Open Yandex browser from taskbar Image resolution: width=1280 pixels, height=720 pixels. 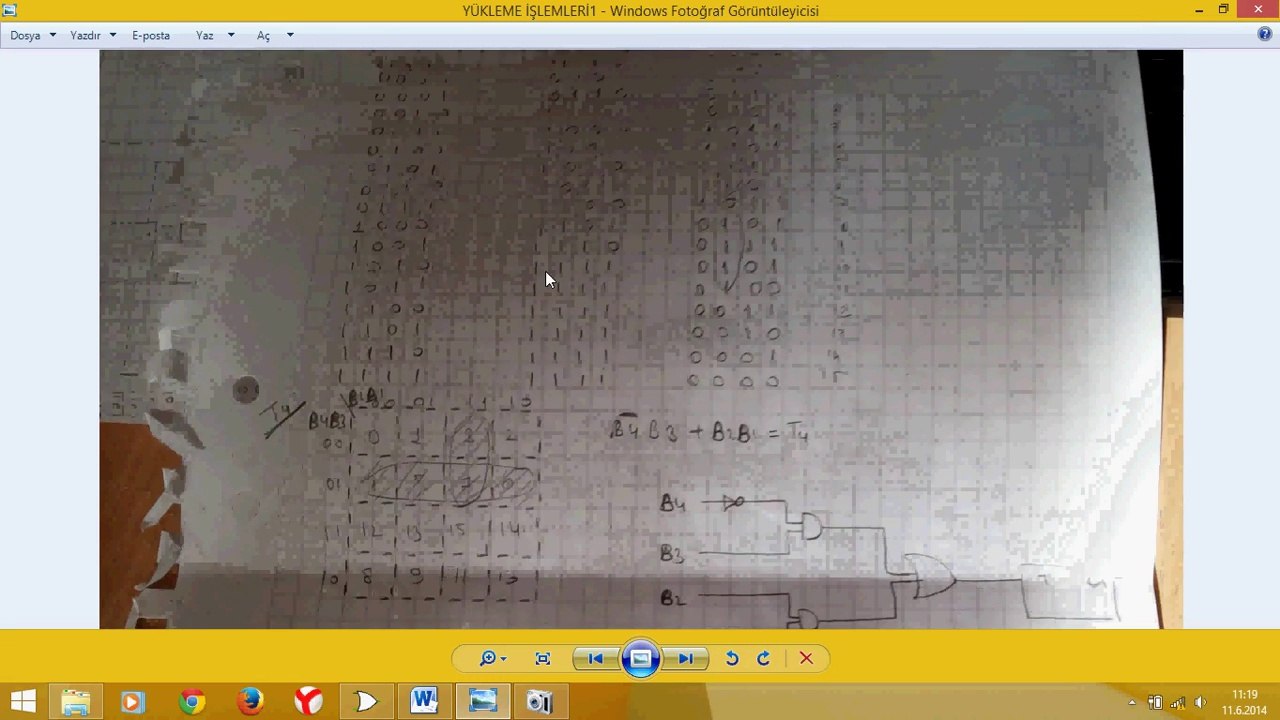tap(308, 702)
